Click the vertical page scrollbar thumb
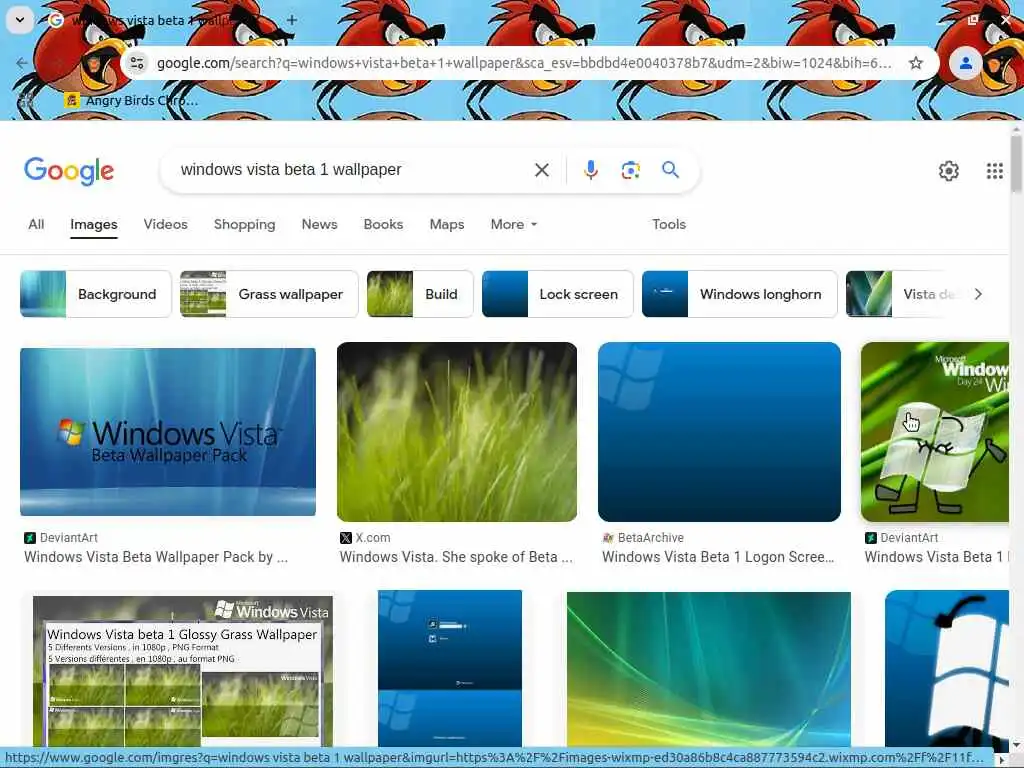This screenshot has width=1024, height=768. tap(1016, 163)
